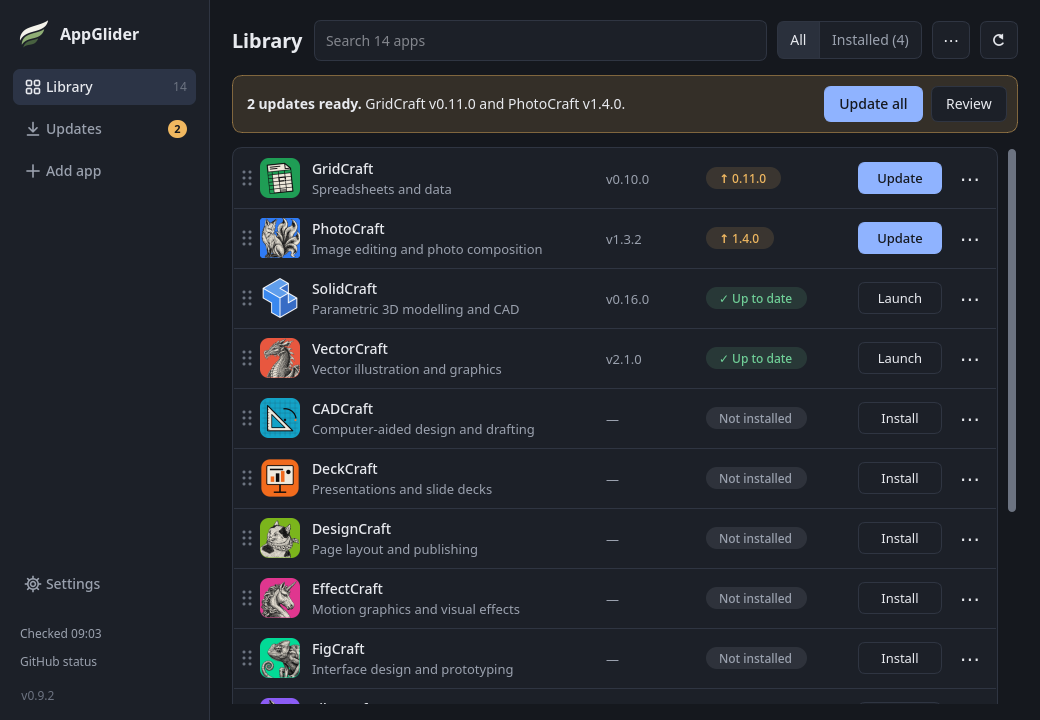Grab the SolidCraft row drag handle
This screenshot has width=1040, height=720.
(247, 298)
